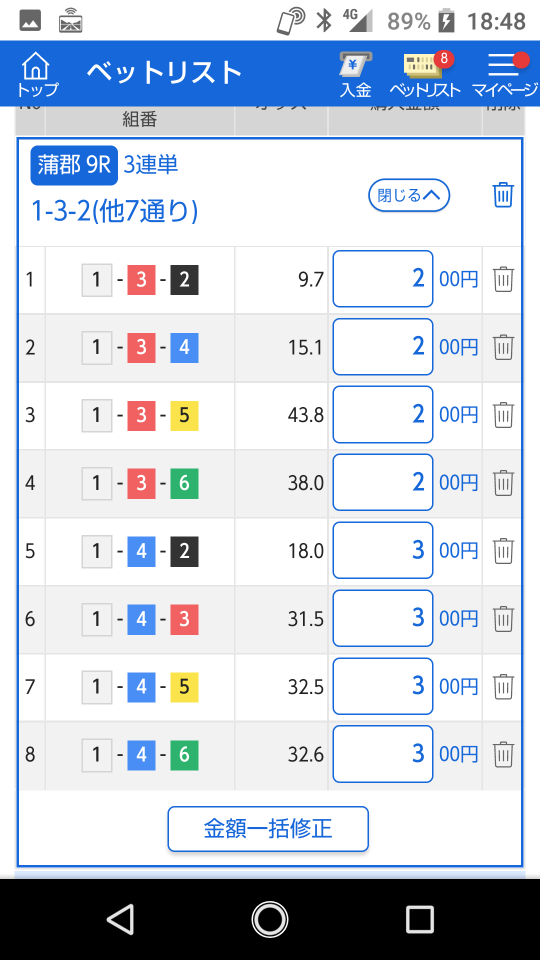540x960 pixels.
Task: Edit amount field for bet 1-4-3
Action: [383, 619]
